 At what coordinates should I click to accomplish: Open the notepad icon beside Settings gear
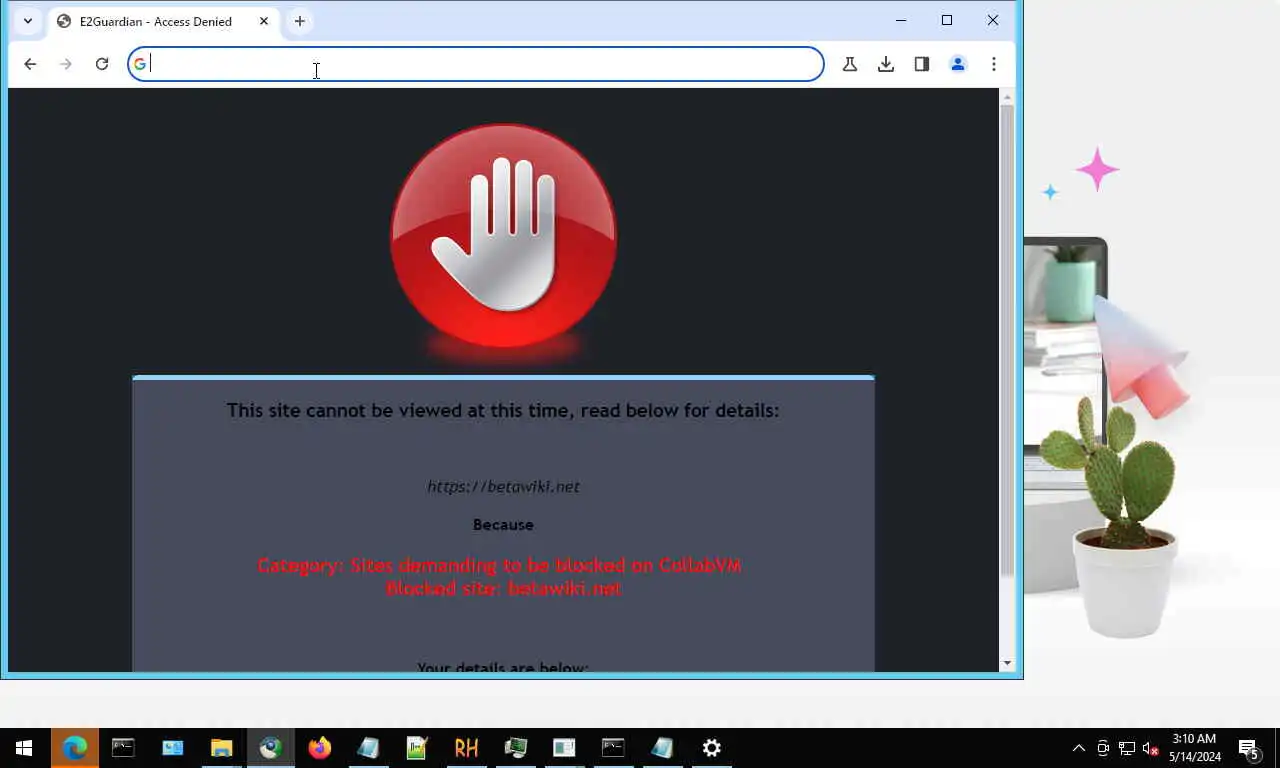(x=662, y=748)
